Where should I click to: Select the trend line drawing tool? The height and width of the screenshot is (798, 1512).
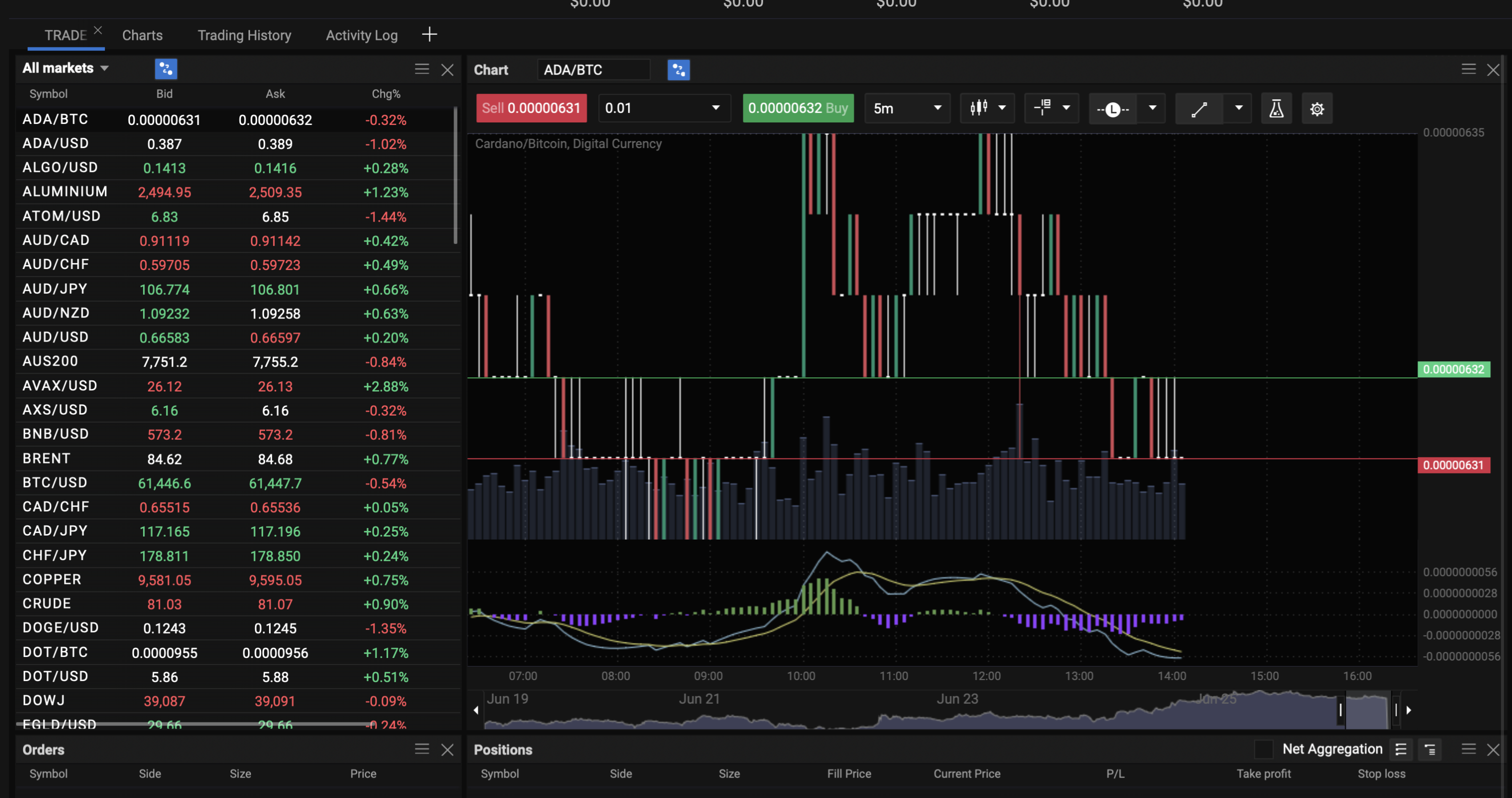click(x=1199, y=109)
